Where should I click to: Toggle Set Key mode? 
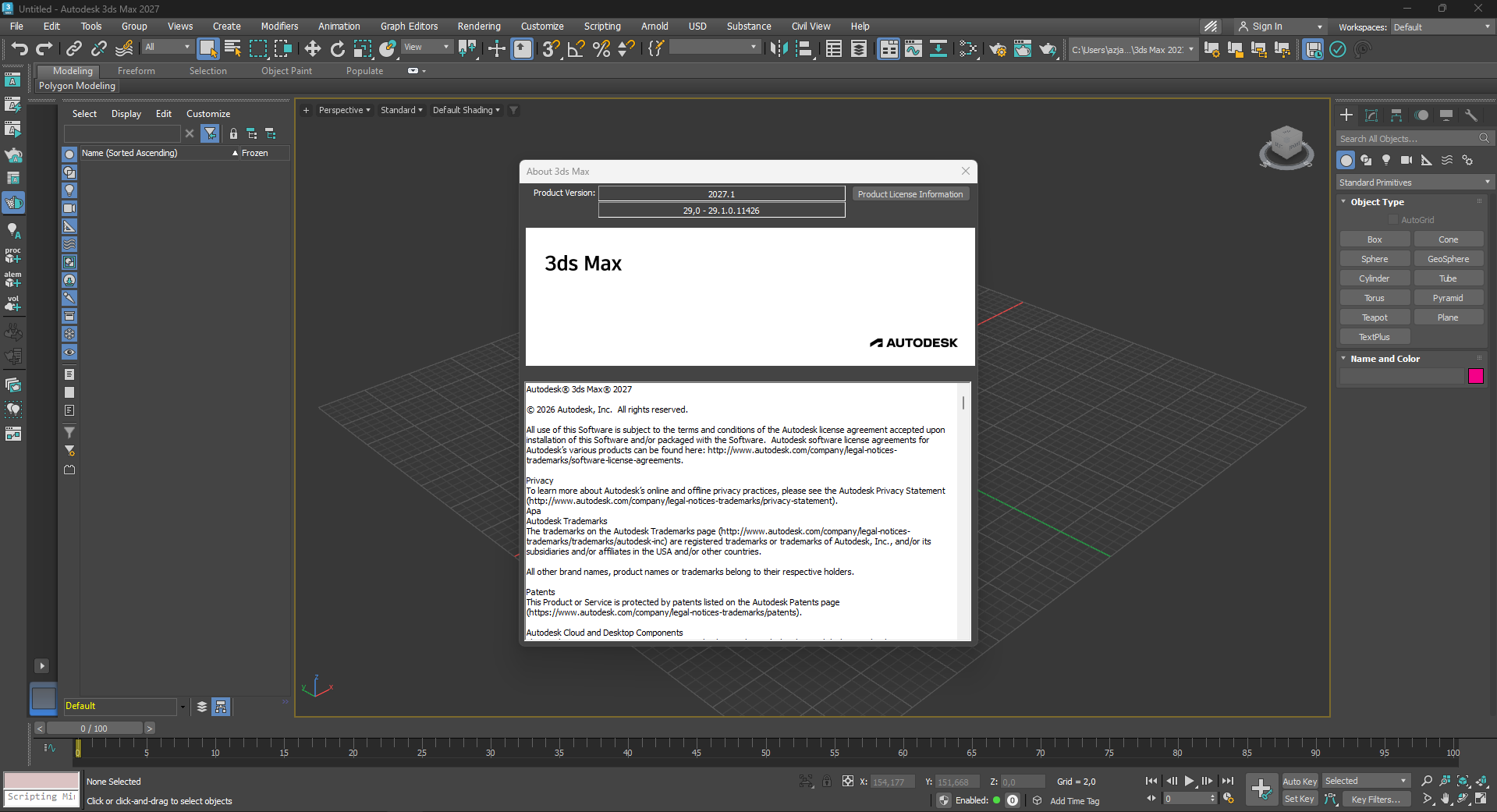pyautogui.click(x=1300, y=800)
